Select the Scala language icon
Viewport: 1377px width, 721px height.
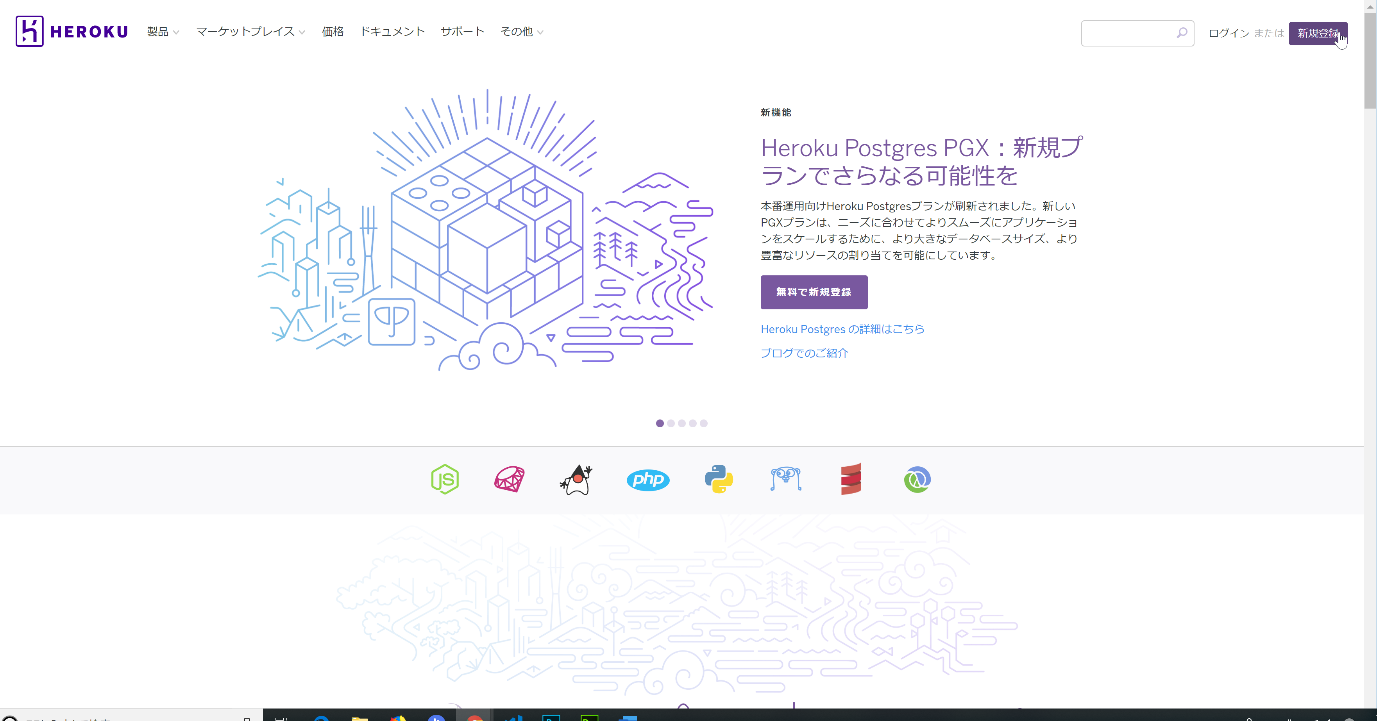[851, 480]
